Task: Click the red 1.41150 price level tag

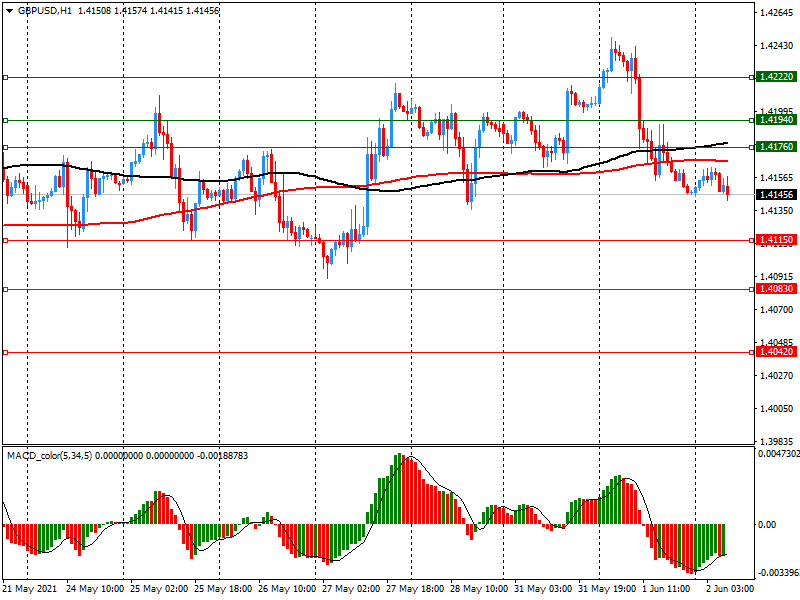Action: (777, 240)
